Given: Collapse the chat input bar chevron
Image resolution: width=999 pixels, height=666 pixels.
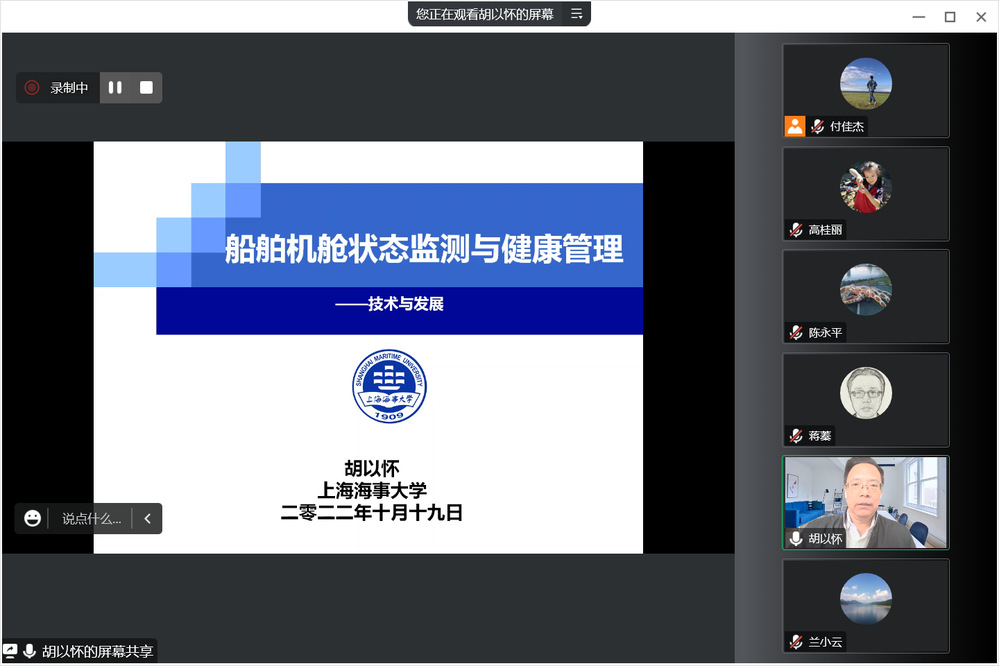Looking at the screenshot, I should click(x=147, y=518).
